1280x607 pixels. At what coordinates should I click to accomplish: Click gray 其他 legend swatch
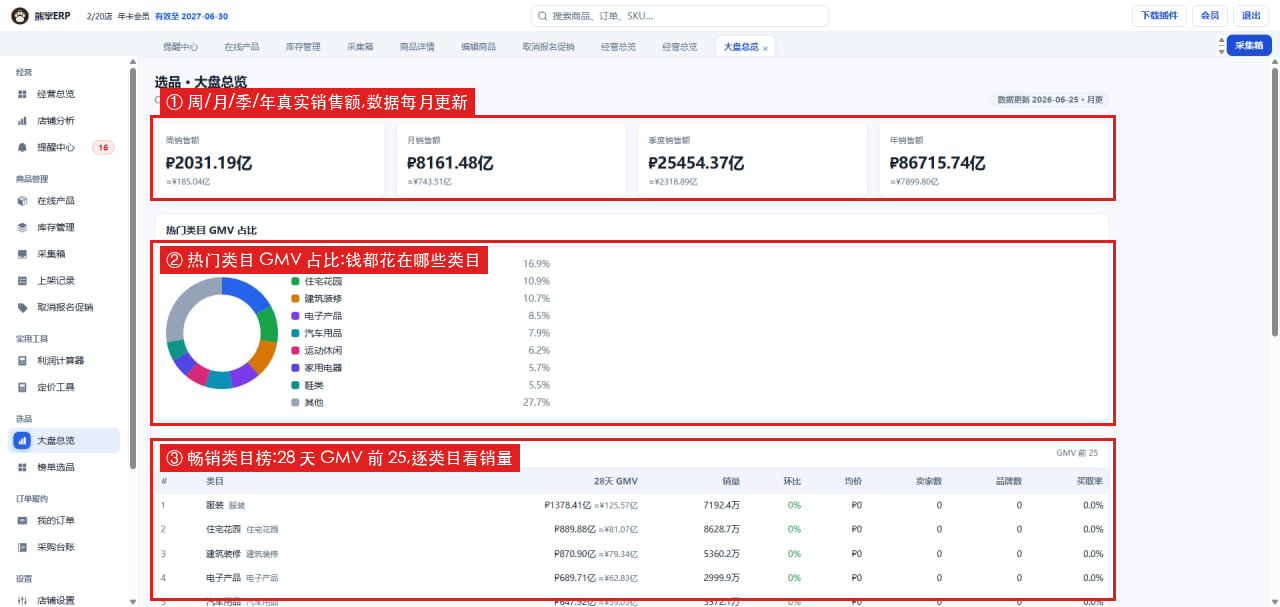pos(295,403)
